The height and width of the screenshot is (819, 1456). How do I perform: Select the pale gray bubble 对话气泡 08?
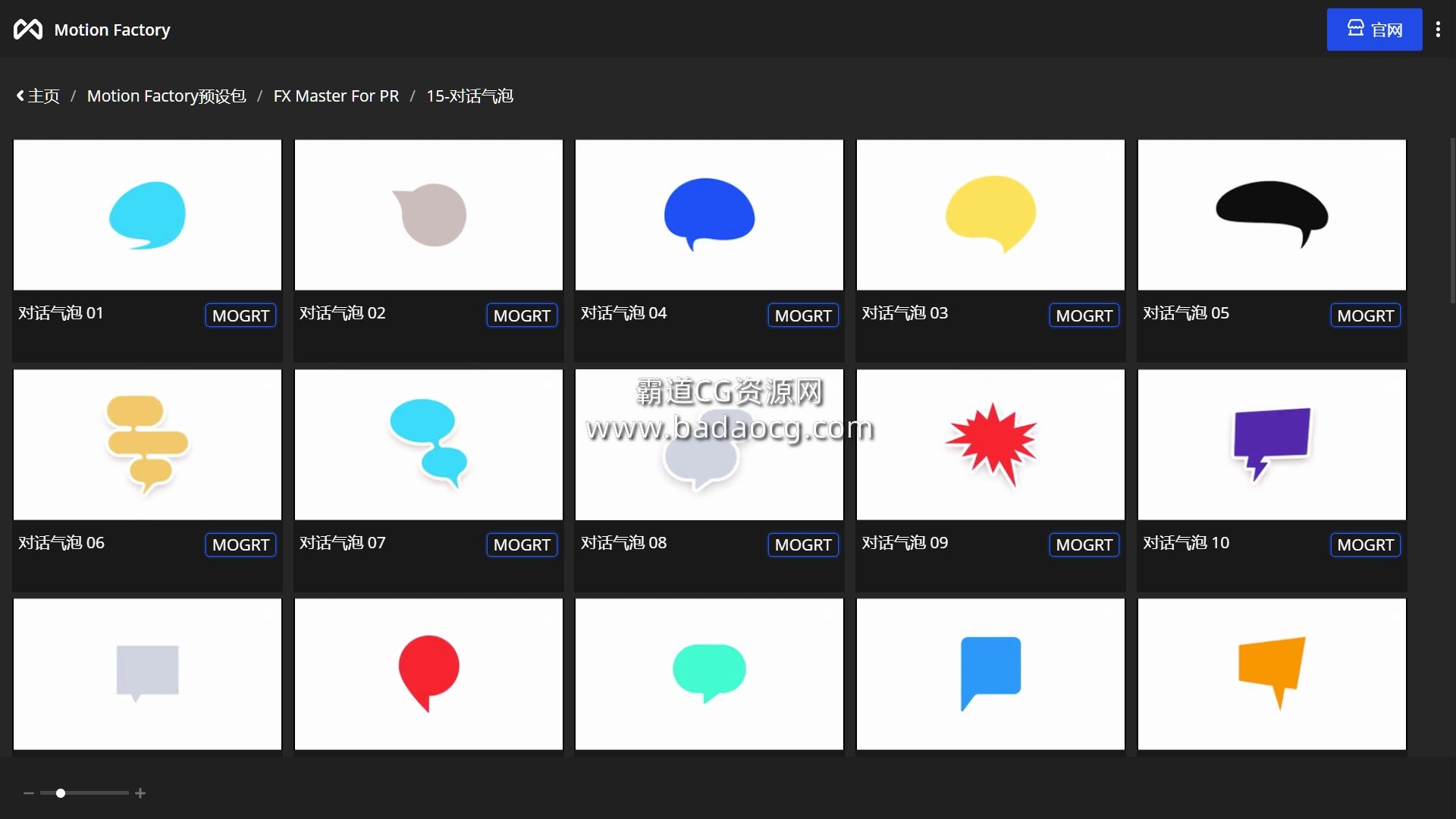pyautogui.click(x=709, y=444)
